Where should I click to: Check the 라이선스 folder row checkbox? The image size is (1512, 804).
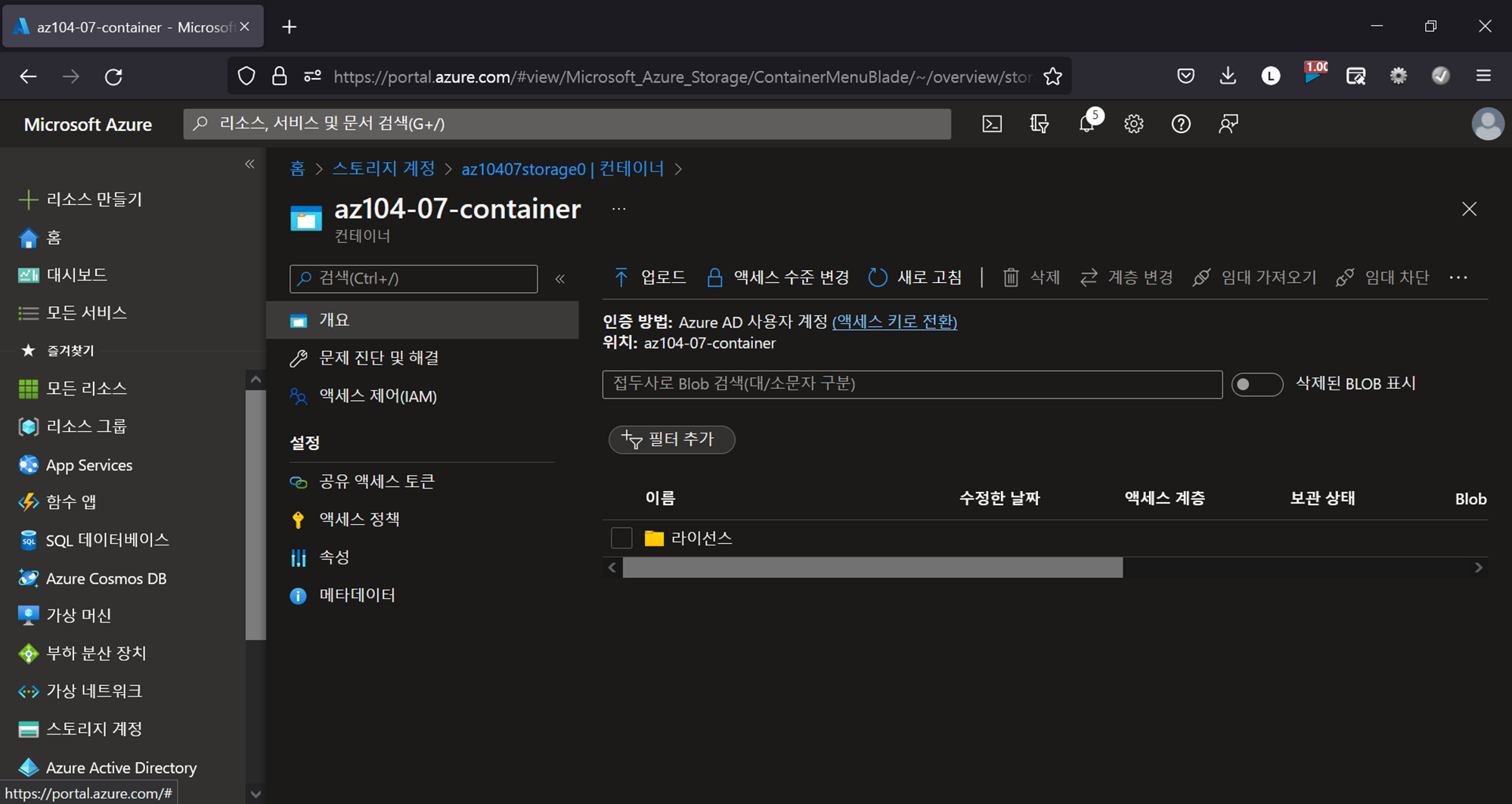click(x=621, y=538)
